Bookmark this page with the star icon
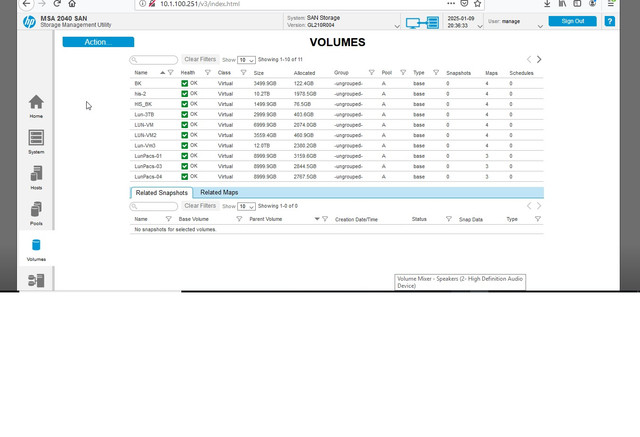Image resolution: width=640 pixels, height=437 pixels. point(477,4)
